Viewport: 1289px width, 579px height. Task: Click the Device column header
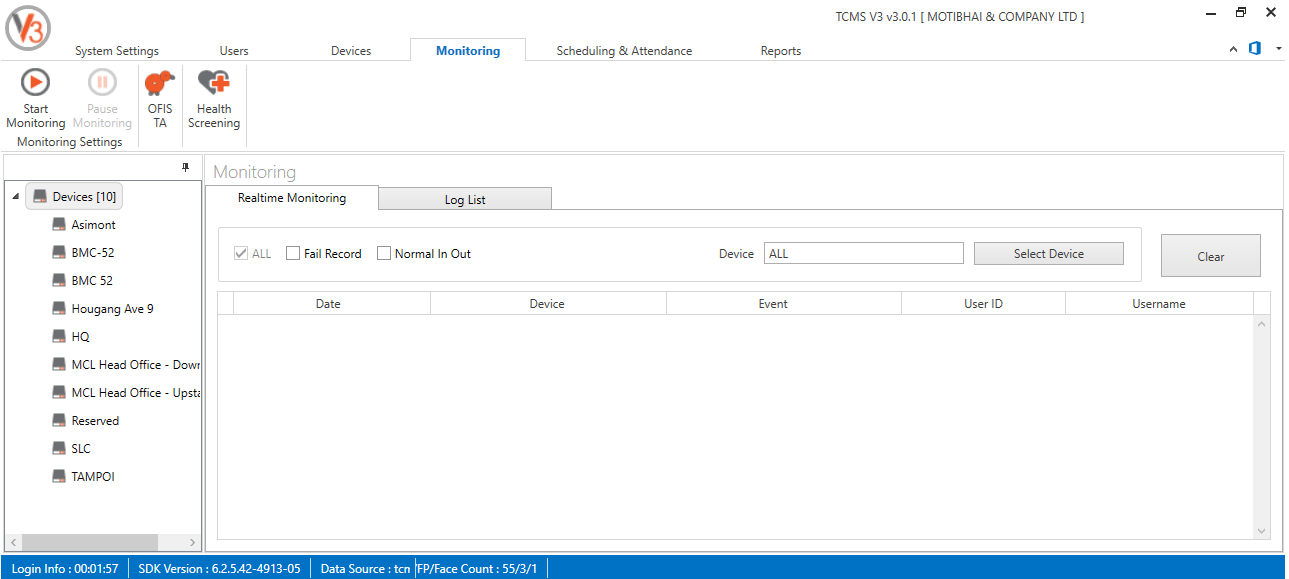click(547, 304)
